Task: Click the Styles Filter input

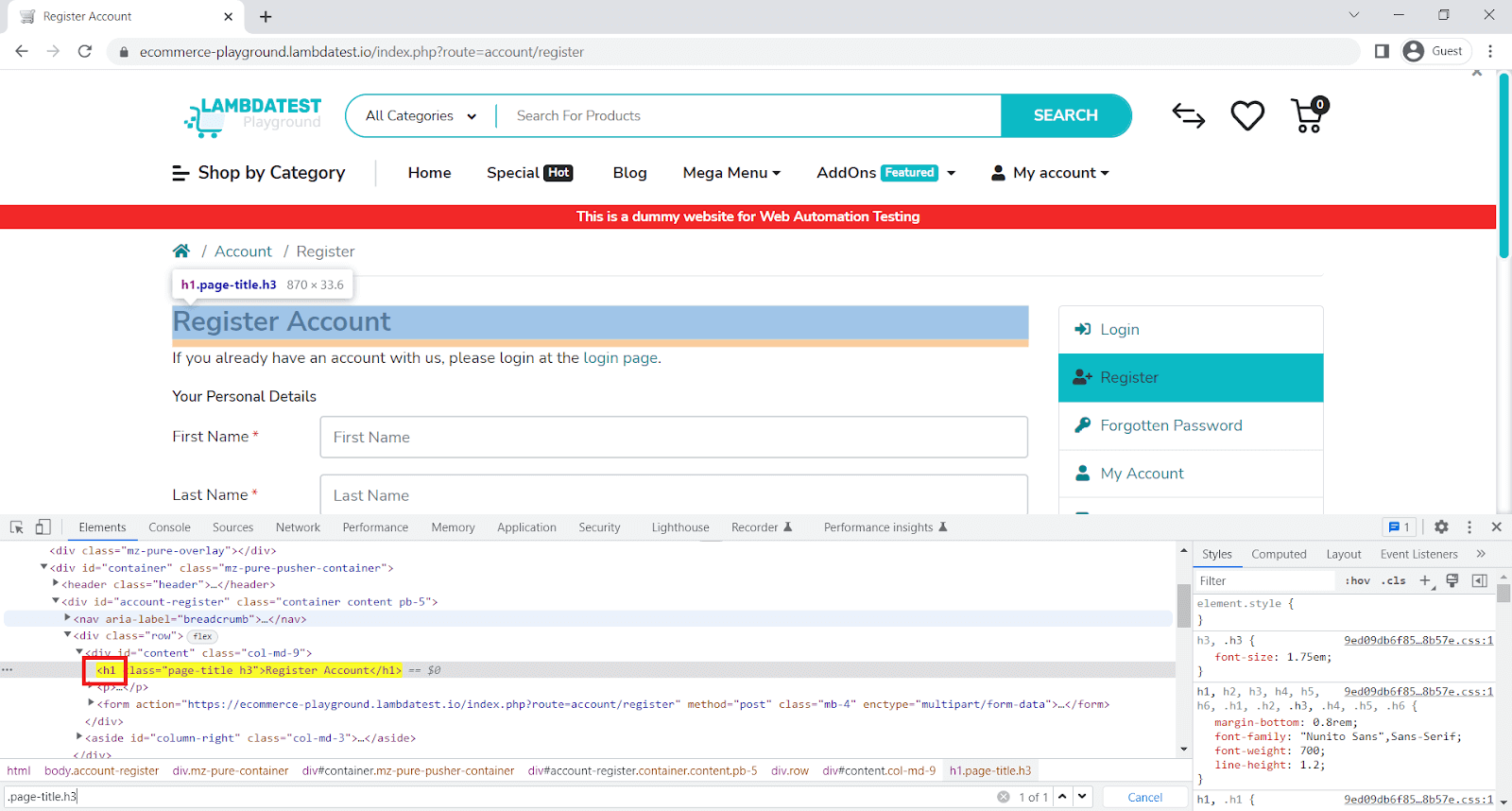Action: click(x=1266, y=580)
